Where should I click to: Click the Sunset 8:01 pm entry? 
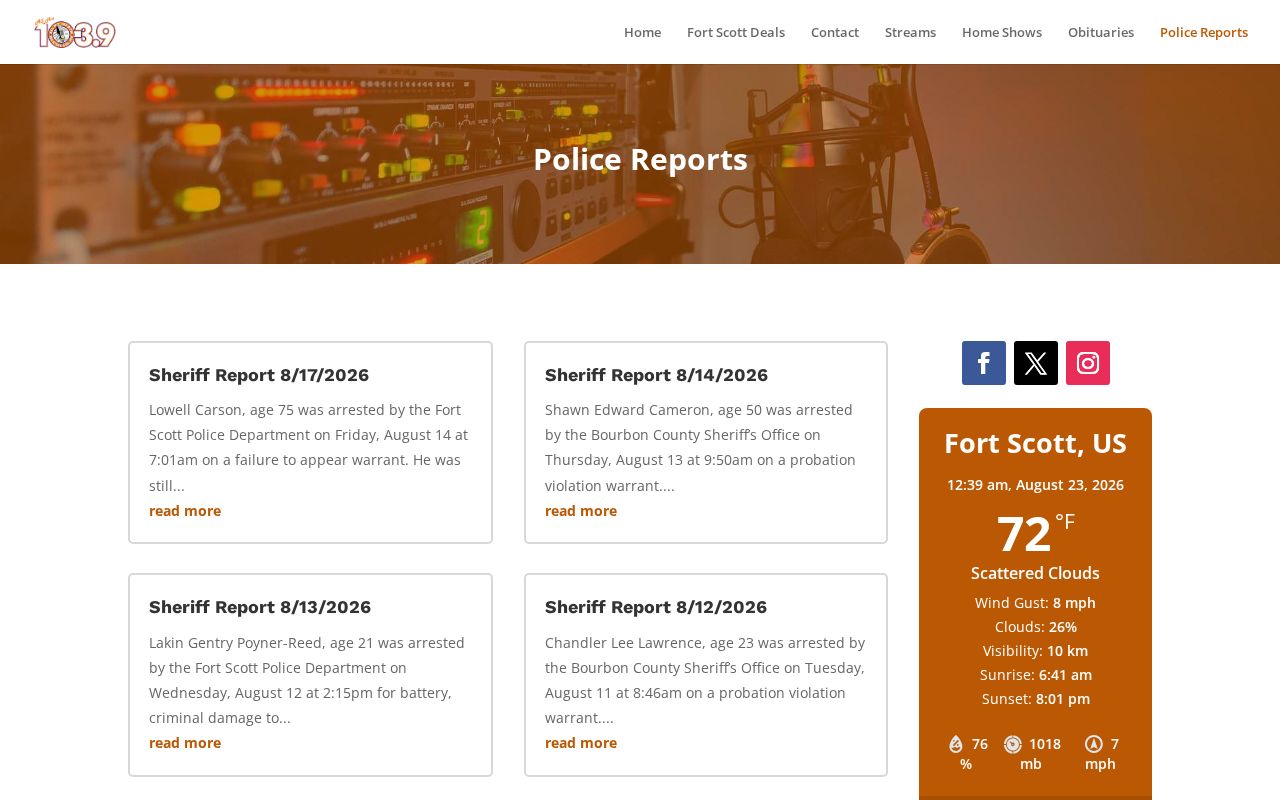(x=1035, y=699)
